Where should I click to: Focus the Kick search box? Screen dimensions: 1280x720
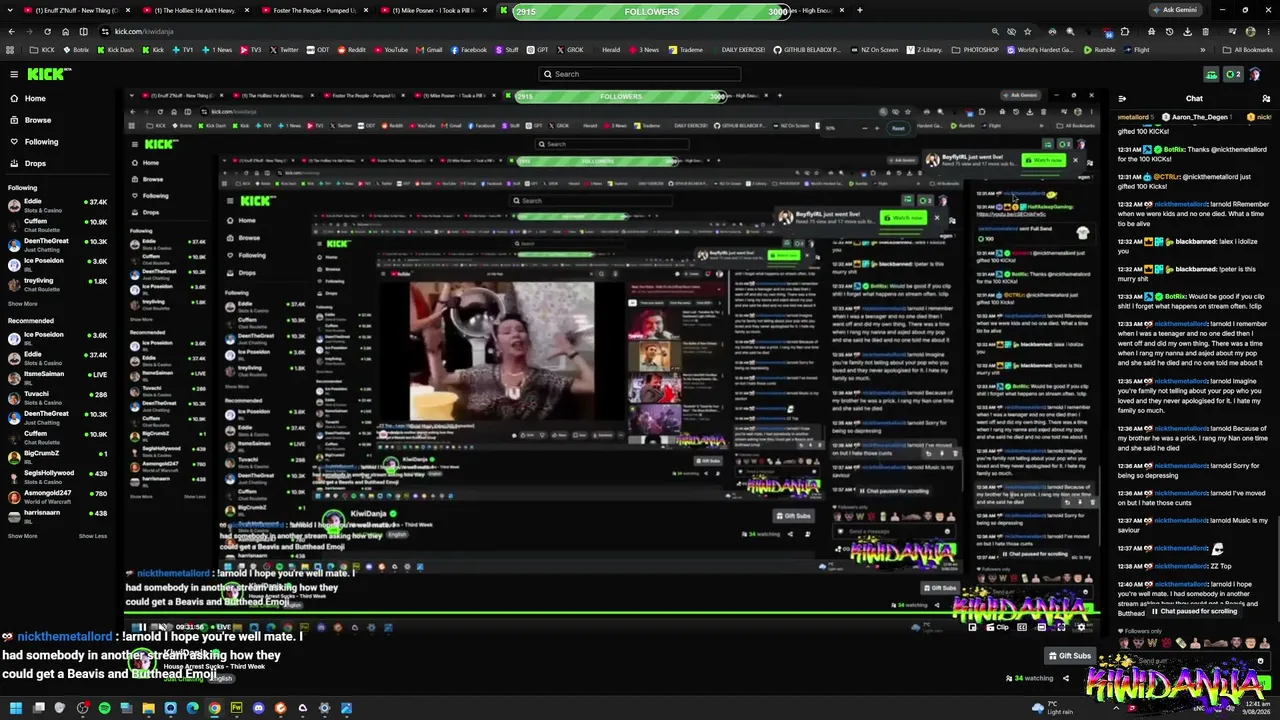tap(640, 74)
